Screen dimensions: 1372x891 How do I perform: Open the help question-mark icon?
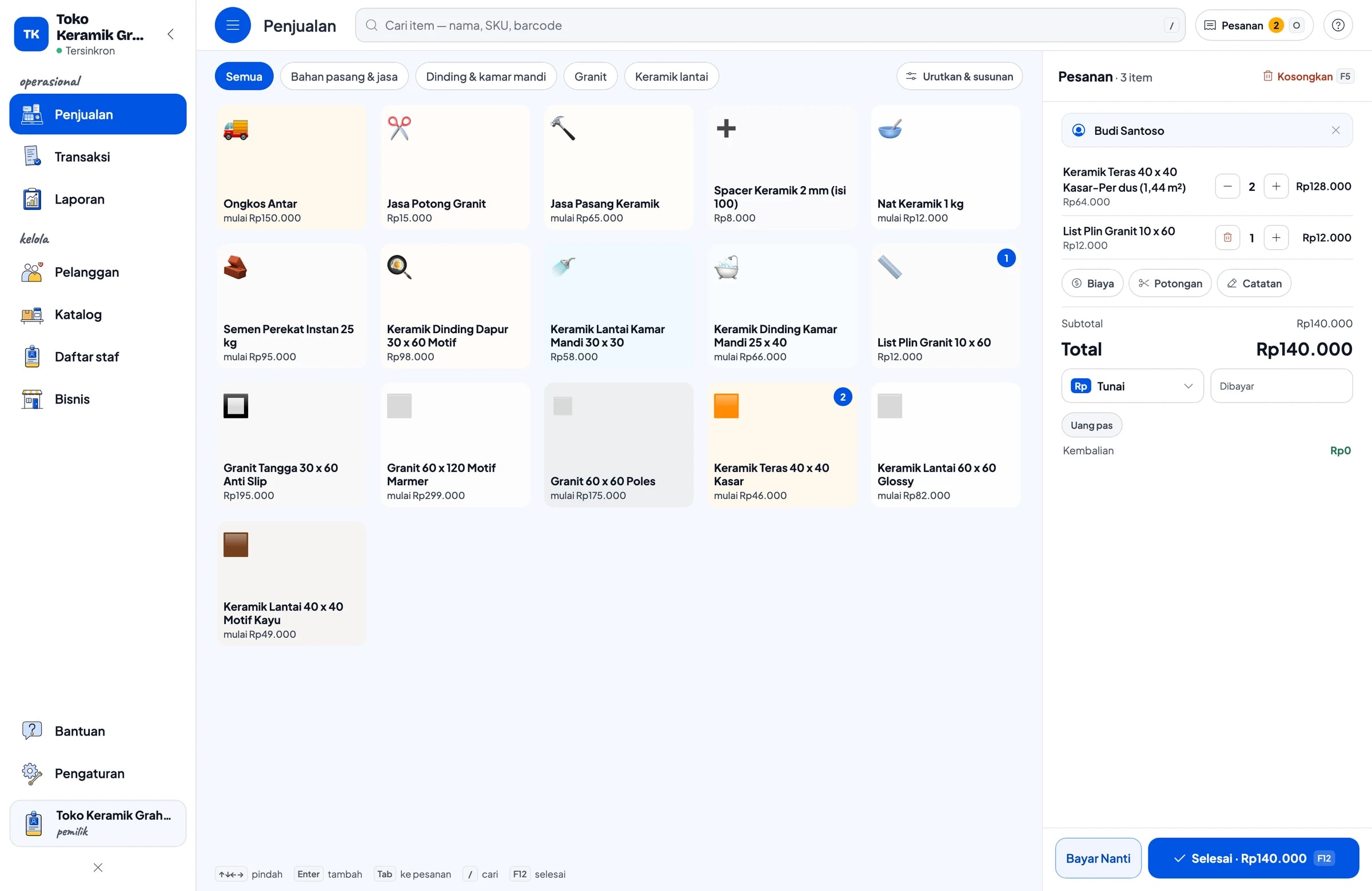(1338, 25)
